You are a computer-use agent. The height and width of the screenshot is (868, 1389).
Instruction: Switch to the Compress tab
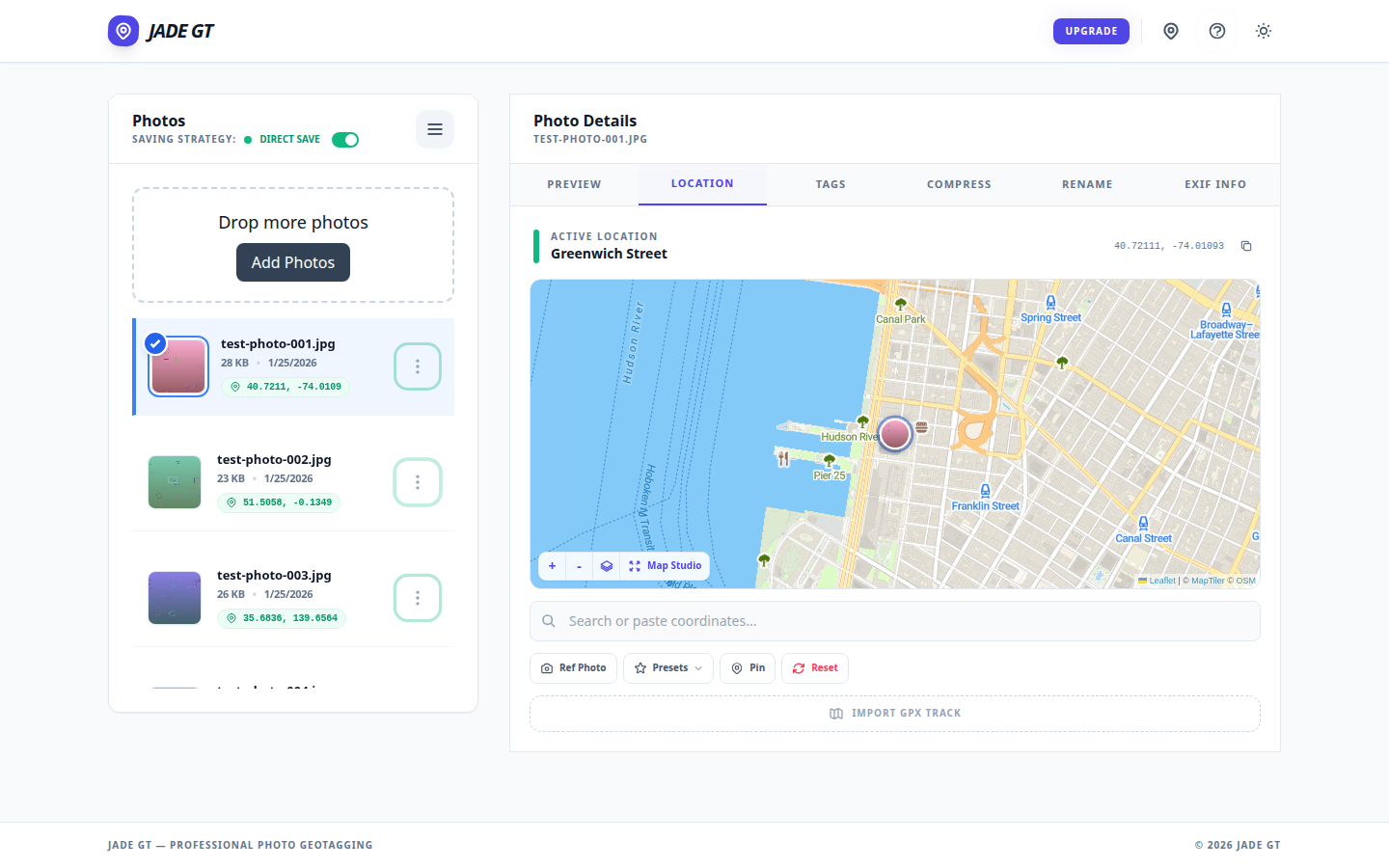click(x=959, y=184)
